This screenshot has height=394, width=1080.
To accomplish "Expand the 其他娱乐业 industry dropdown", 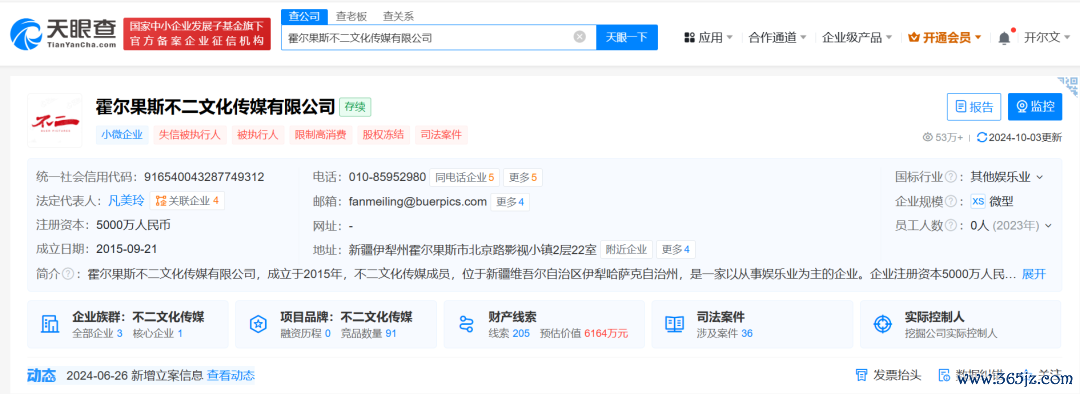I will coord(1039,177).
